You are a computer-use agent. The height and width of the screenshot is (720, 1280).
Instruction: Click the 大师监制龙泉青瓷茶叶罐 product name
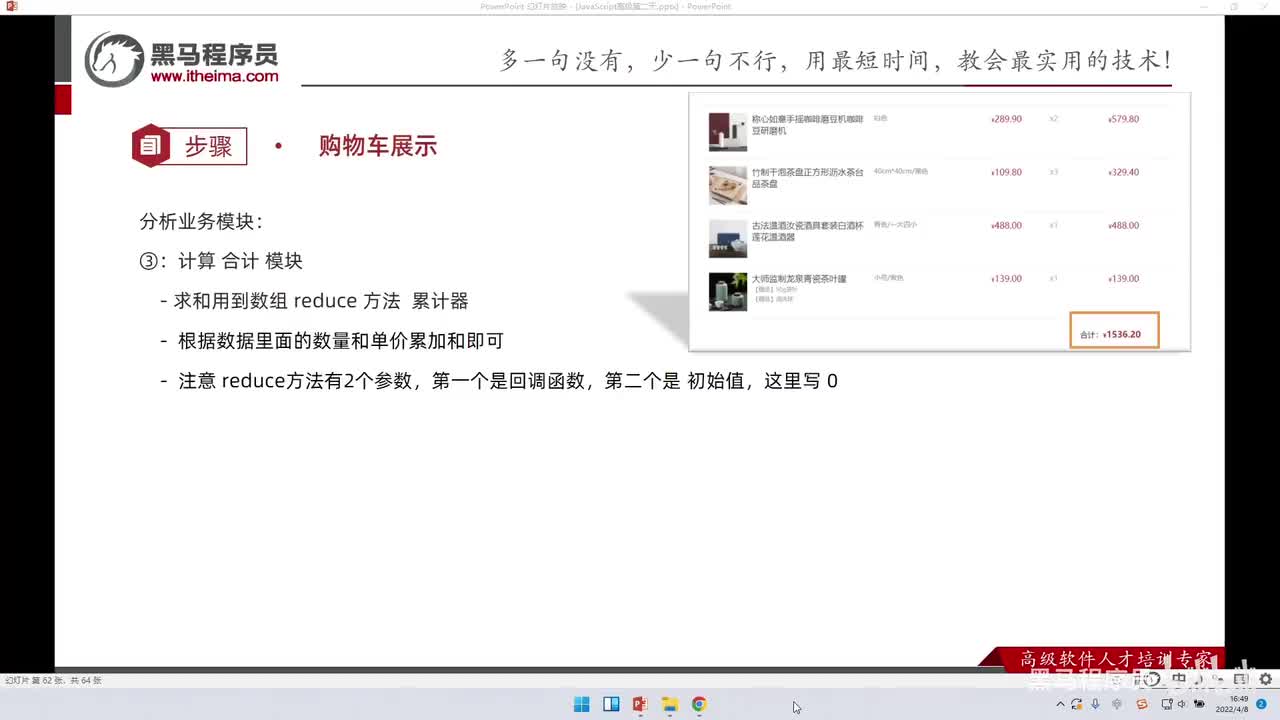pyautogui.click(x=799, y=278)
